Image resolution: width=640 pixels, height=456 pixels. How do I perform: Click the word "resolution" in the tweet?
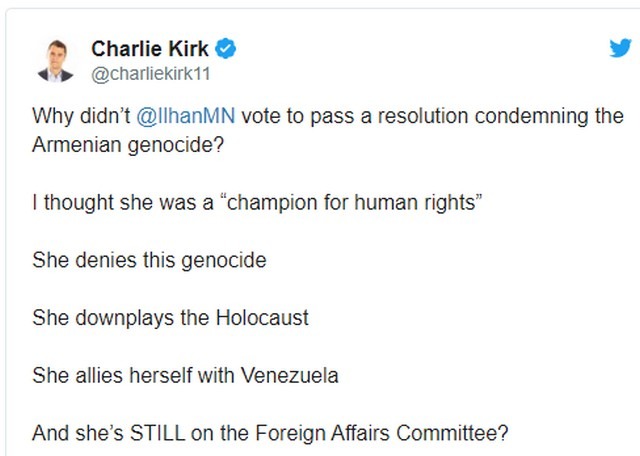click(x=423, y=116)
